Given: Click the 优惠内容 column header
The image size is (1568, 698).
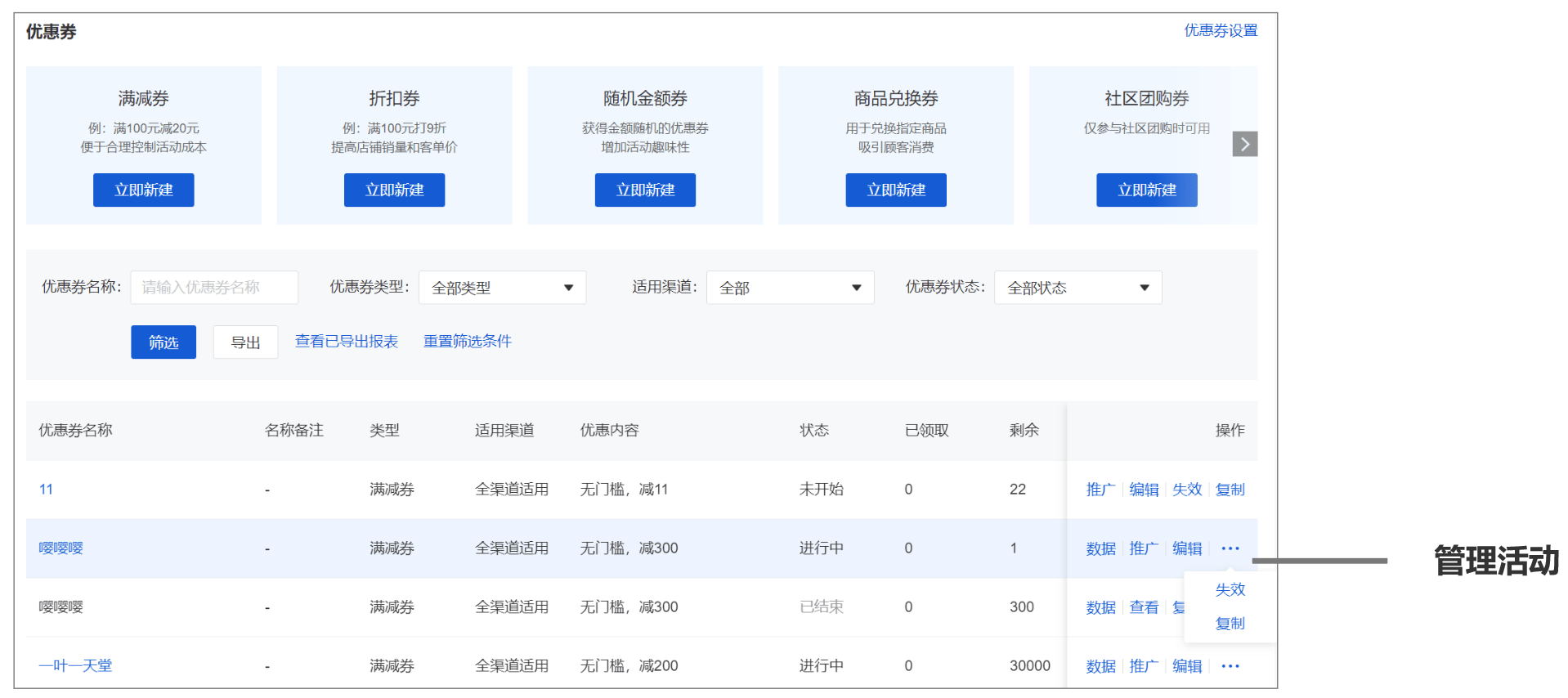Looking at the screenshot, I should pos(610,430).
